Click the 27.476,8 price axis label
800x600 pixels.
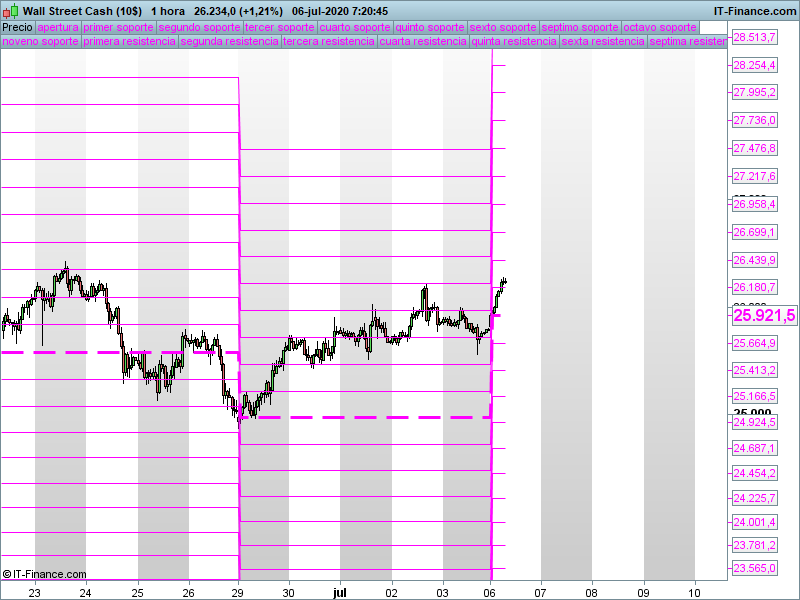pyautogui.click(x=755, y=148)
